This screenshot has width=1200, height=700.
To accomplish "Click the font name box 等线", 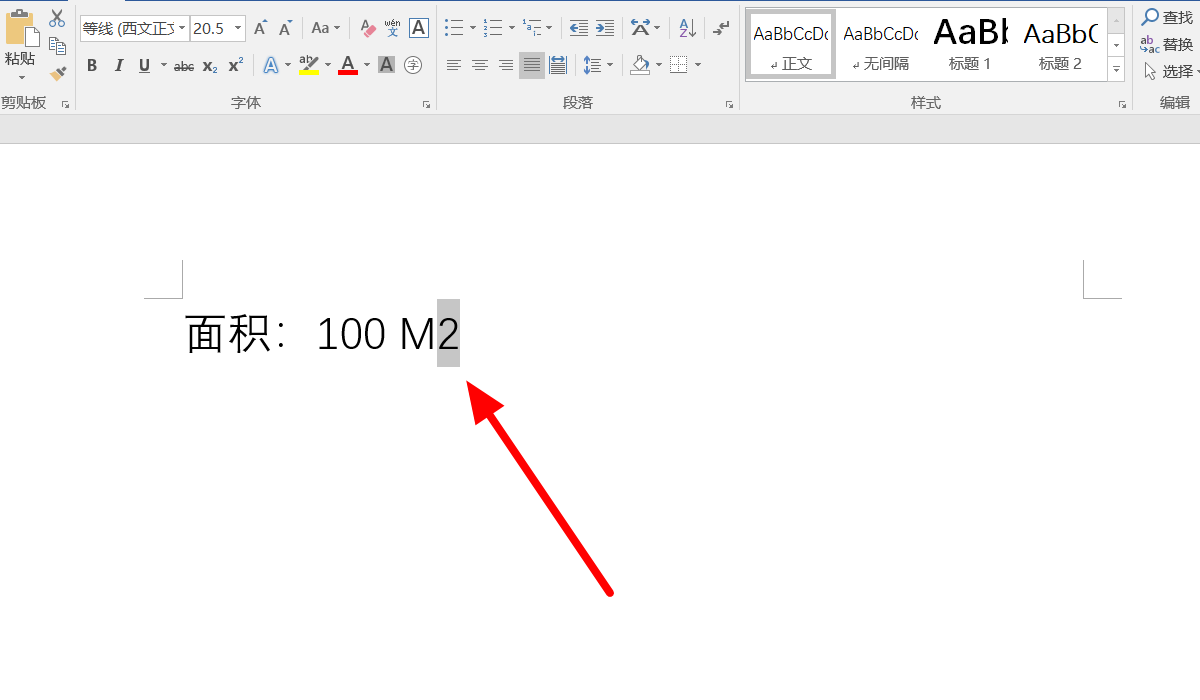I will tap(128, 28).
